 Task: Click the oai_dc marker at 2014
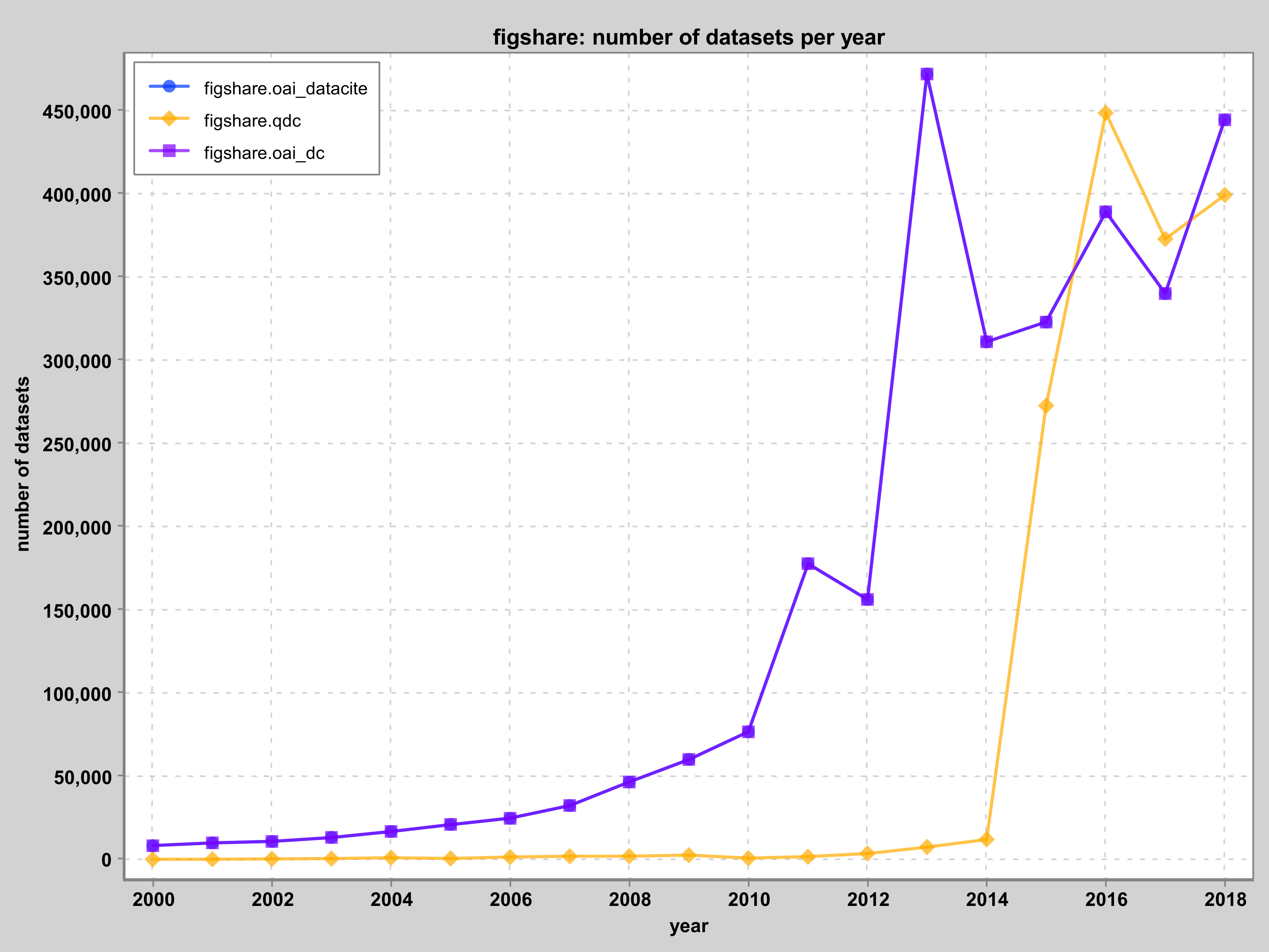coord(986,342)
